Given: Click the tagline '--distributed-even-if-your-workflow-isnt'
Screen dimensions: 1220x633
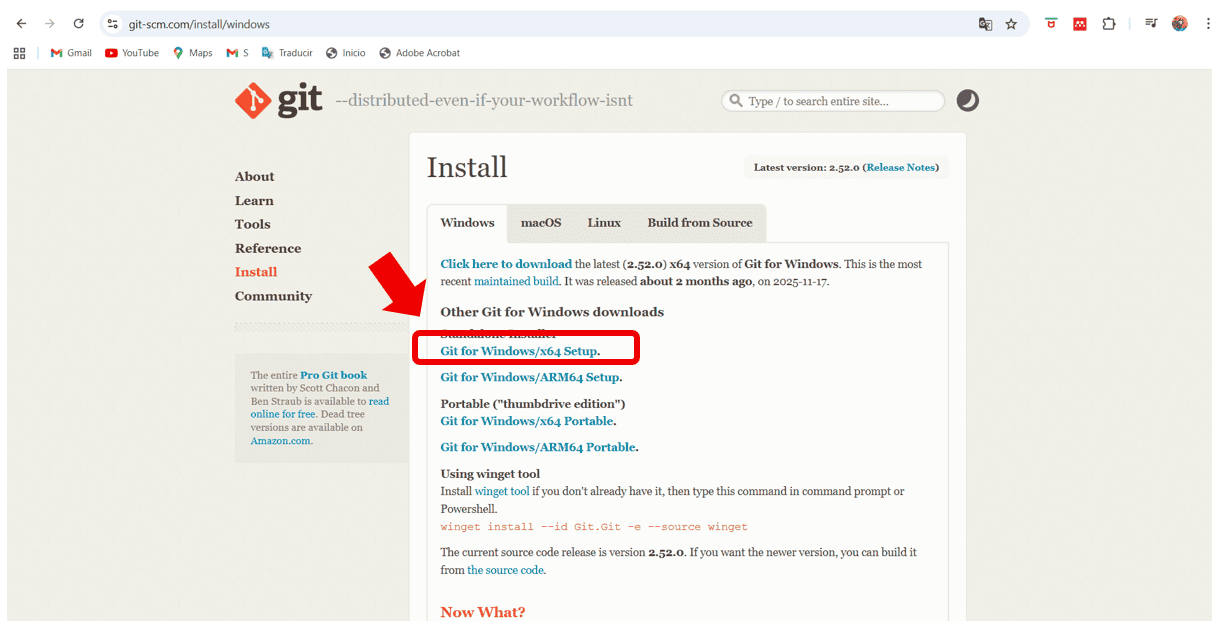Looking at the screenshot, I should pyautogui.click(x=484, y=101).
